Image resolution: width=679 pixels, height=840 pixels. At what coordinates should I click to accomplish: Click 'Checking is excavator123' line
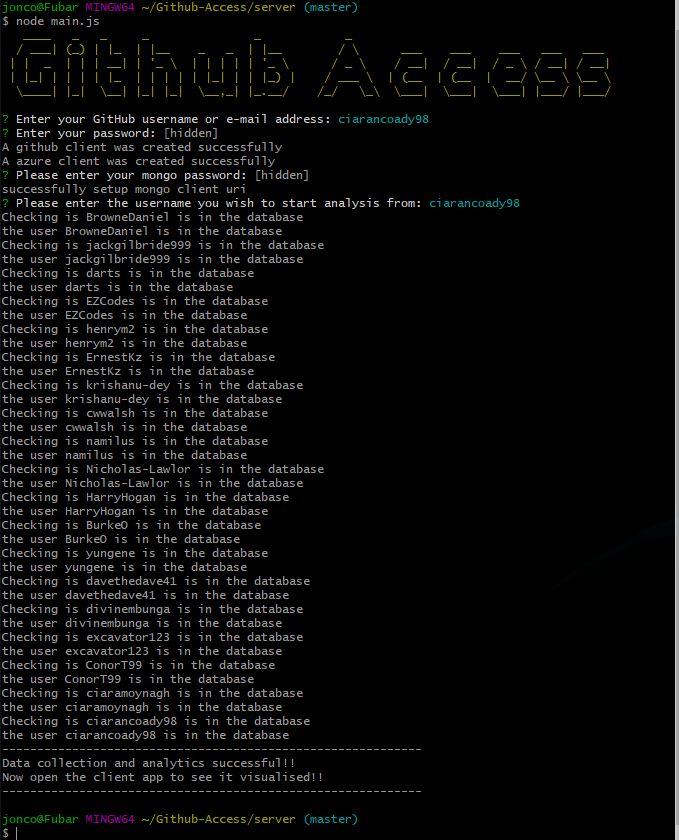pyautogui.click(x=153, y=637)
